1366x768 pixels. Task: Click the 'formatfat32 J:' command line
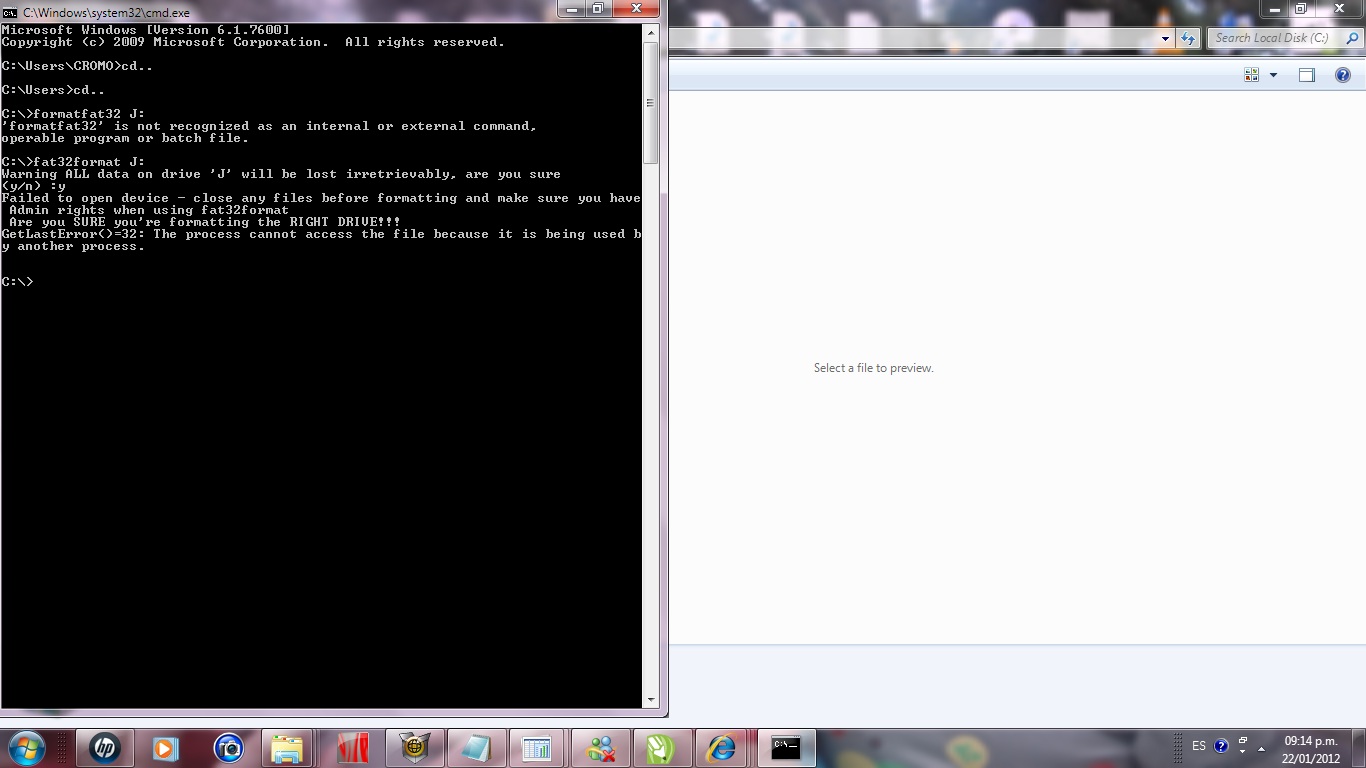(74, 114)
